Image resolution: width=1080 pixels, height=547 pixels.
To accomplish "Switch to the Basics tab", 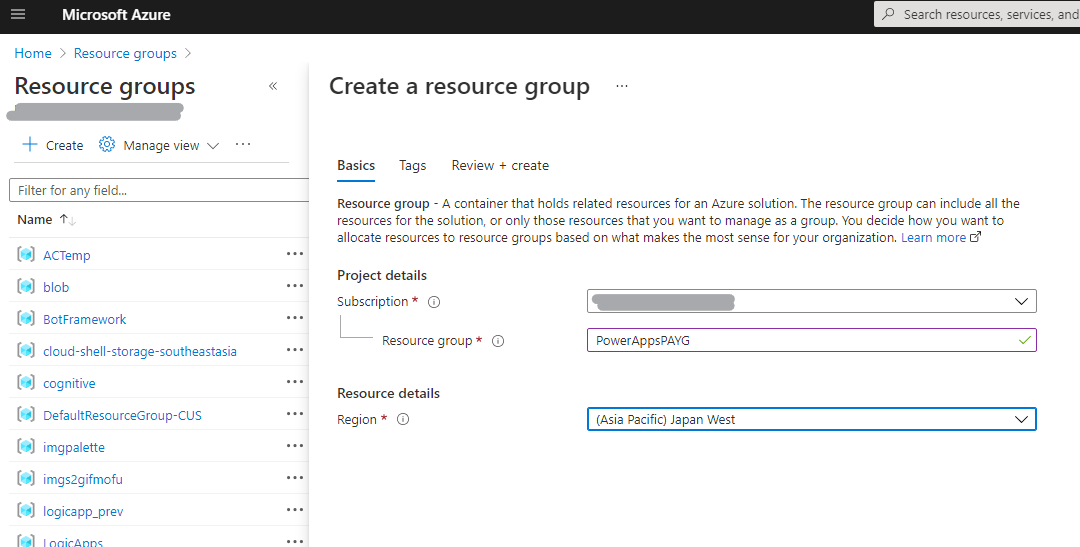I will click(356, 165).
